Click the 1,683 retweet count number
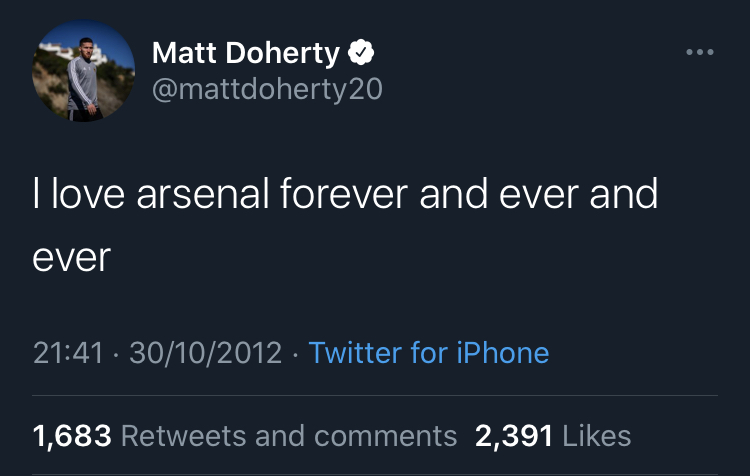 click(x=72, y=436)
